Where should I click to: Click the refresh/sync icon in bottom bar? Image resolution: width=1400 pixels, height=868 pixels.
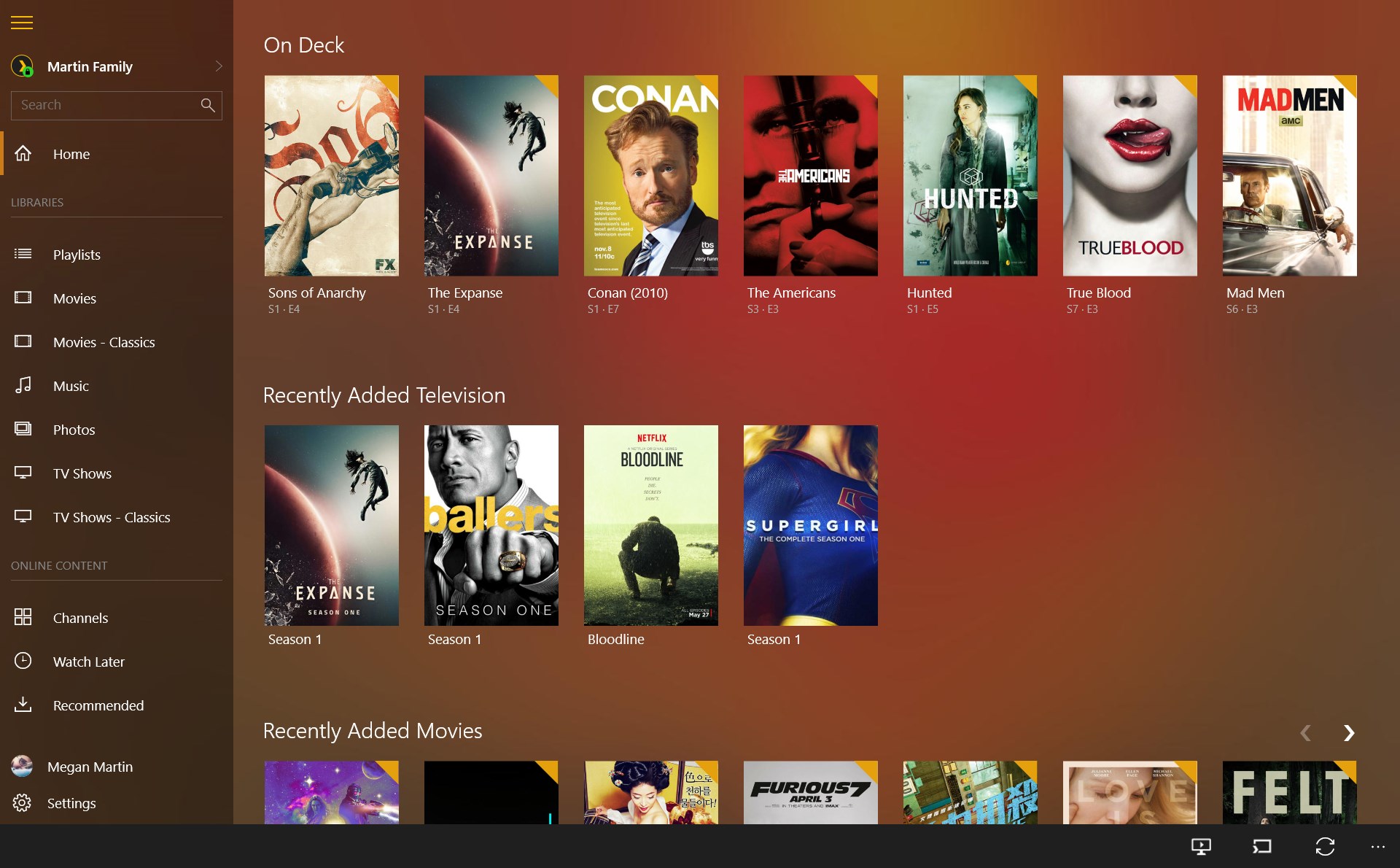coord(1325,844)
